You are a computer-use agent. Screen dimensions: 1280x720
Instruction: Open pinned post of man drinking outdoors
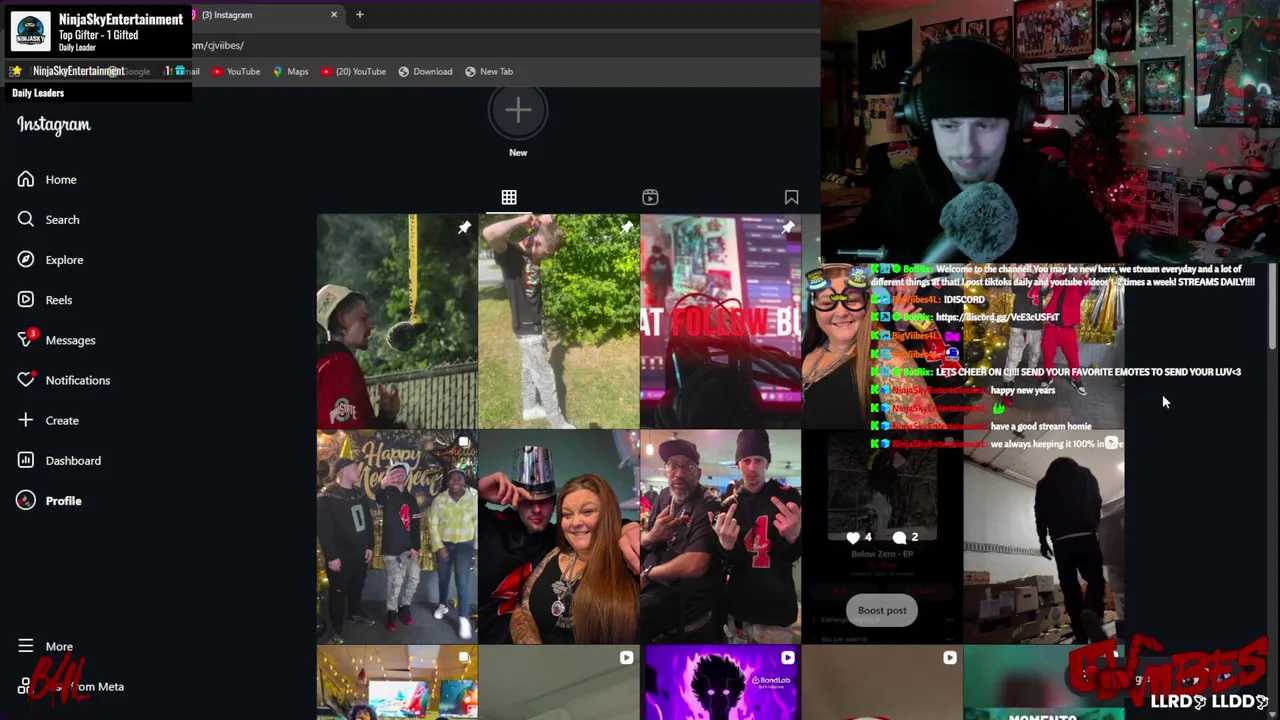559,321
